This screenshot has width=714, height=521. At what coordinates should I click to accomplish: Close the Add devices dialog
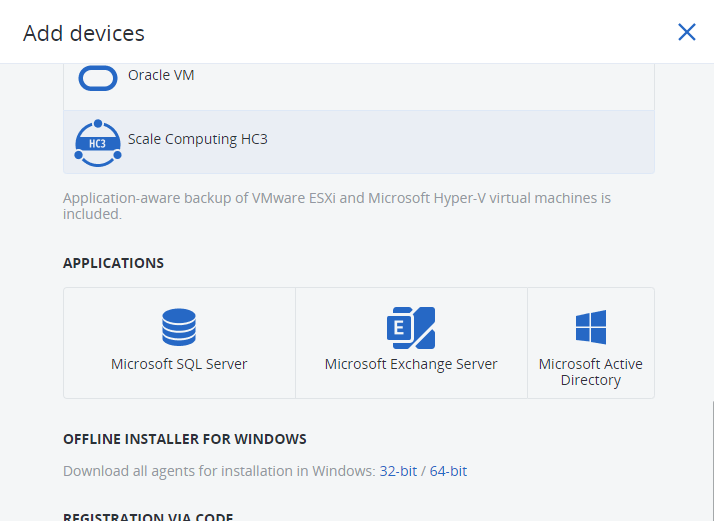(x=687, y=32)
